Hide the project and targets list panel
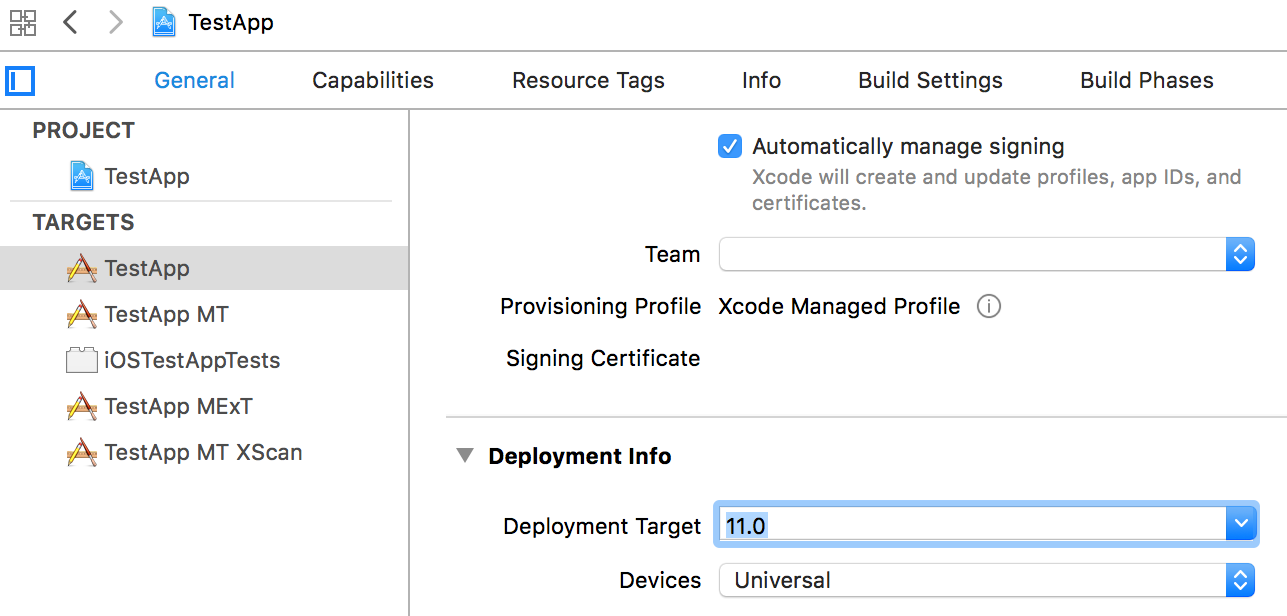 pyautogui.click(x=20, y=81)
